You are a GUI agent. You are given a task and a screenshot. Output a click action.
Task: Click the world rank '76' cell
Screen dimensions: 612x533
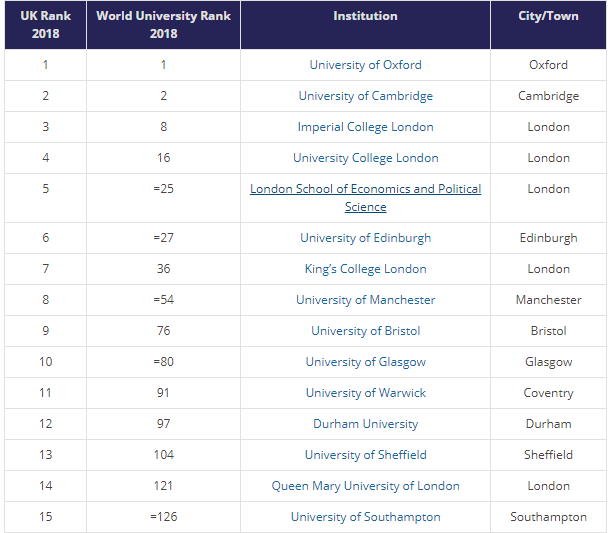(164, 331)
